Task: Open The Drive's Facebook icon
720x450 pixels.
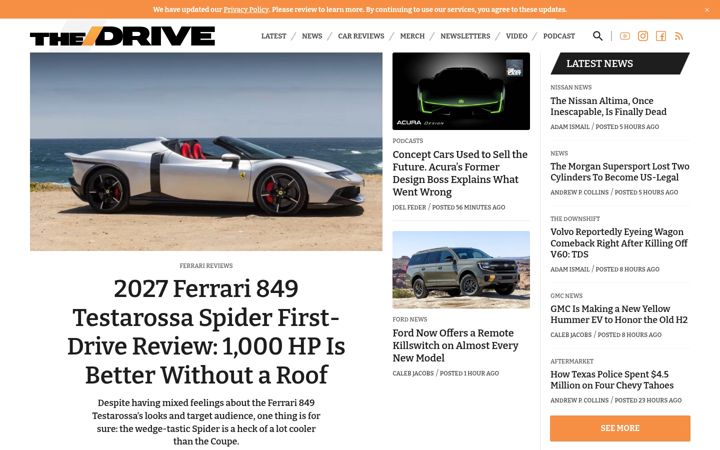Action: [661, 36]
